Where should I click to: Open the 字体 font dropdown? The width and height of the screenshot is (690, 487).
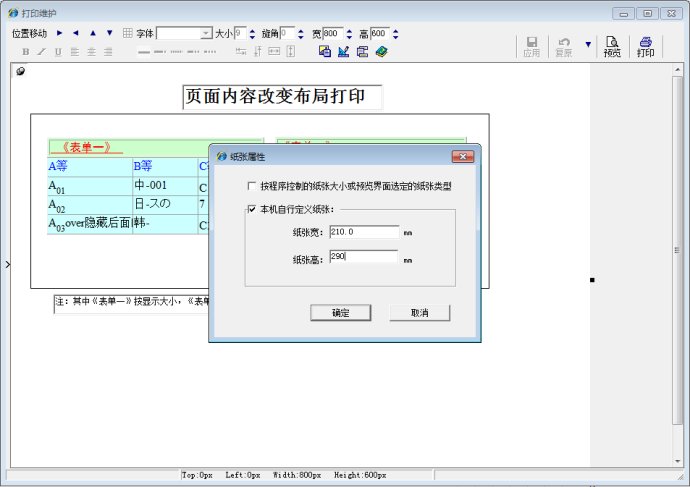[206, 33]
